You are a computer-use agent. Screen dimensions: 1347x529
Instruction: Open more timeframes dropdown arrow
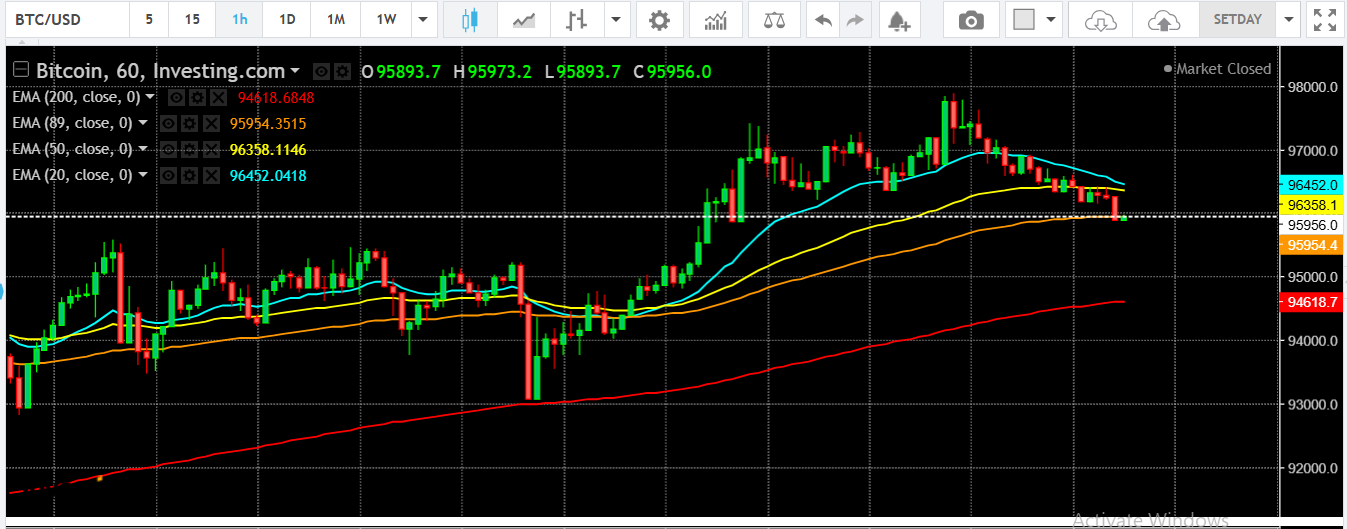pos(424,20)
